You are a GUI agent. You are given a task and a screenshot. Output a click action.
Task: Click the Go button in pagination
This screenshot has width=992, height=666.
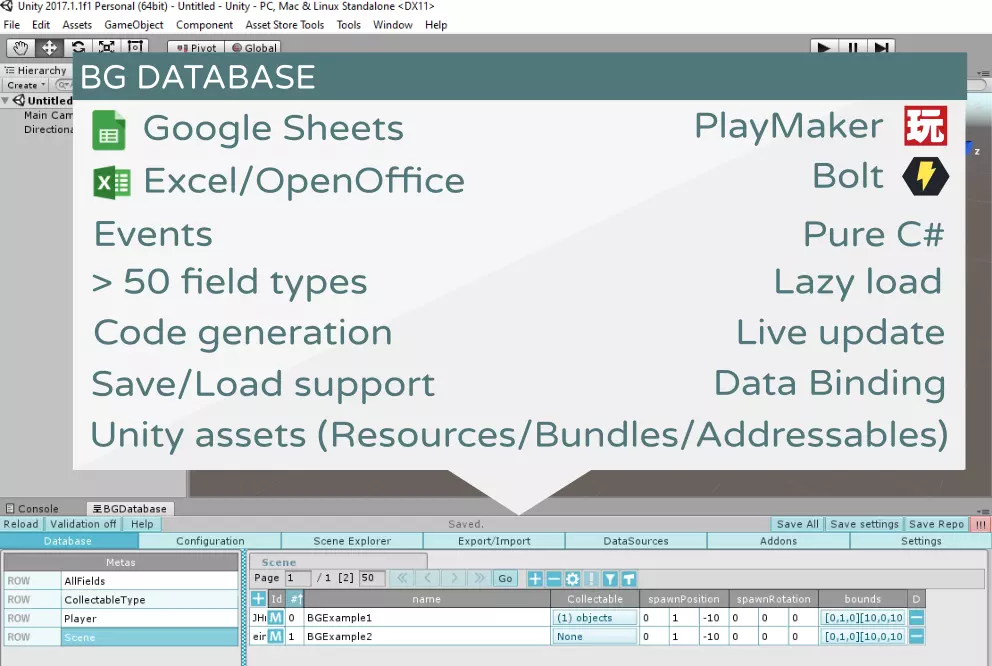click(505, 578)
